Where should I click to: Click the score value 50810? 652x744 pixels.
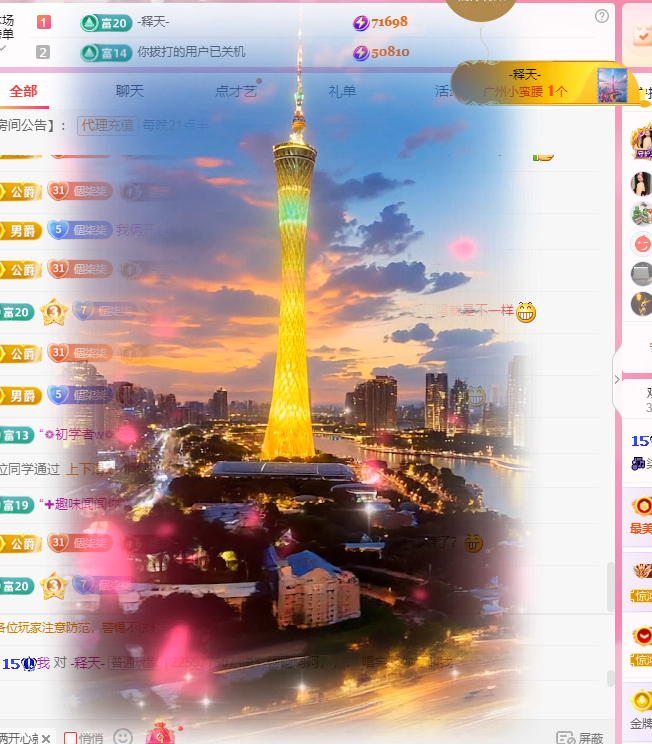click(390, 52)
